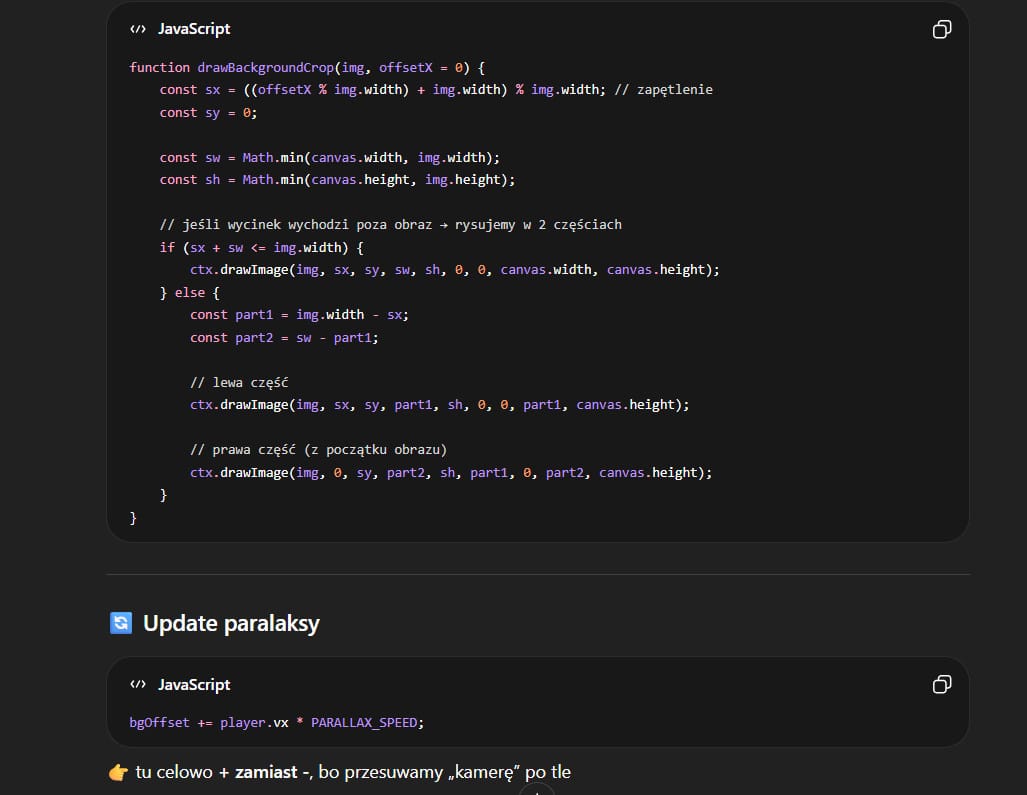Viewport: 1027px width, 795px height.
Task: Click the '// zapętlenie' comment
Action: coord(663,90)
